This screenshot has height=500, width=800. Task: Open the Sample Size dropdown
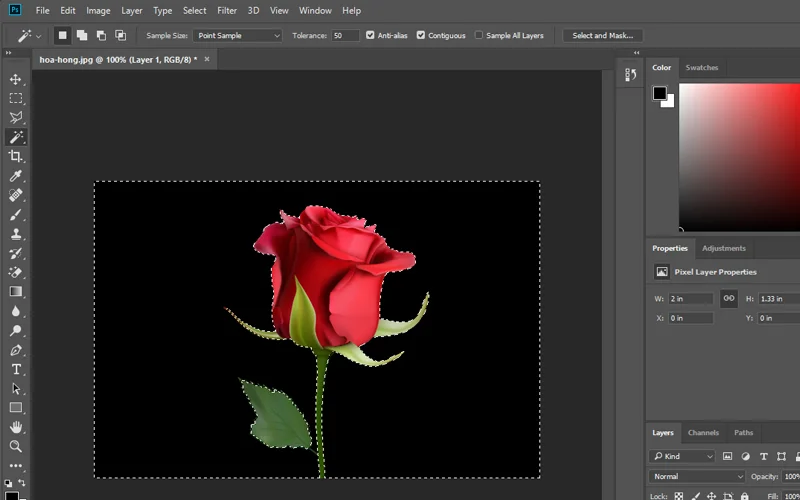pyautogui.click(x=236, y=35)
